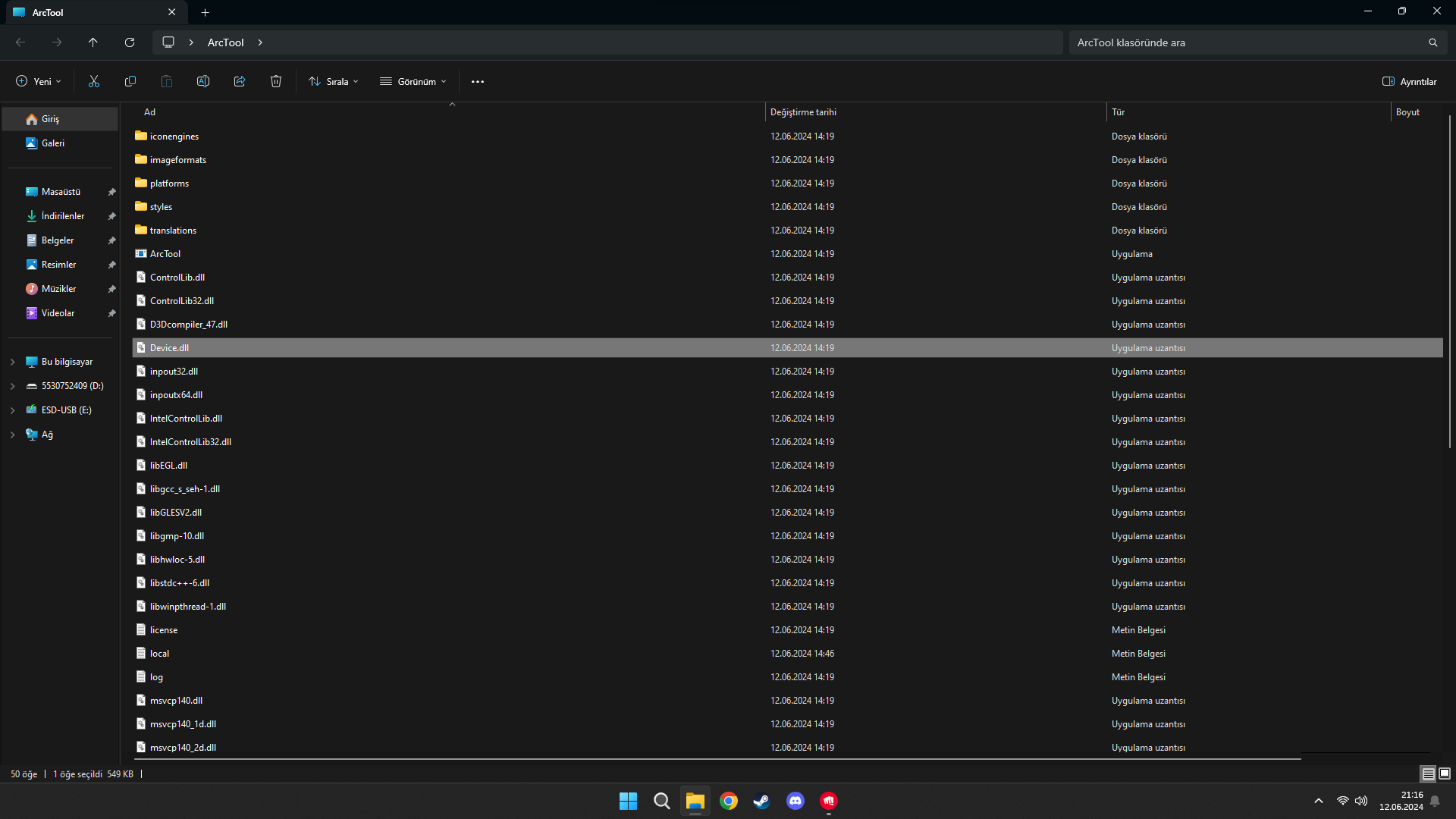Click the horizontal scrollbar at the bottom

pyautogui.click(x=717, y=758)
